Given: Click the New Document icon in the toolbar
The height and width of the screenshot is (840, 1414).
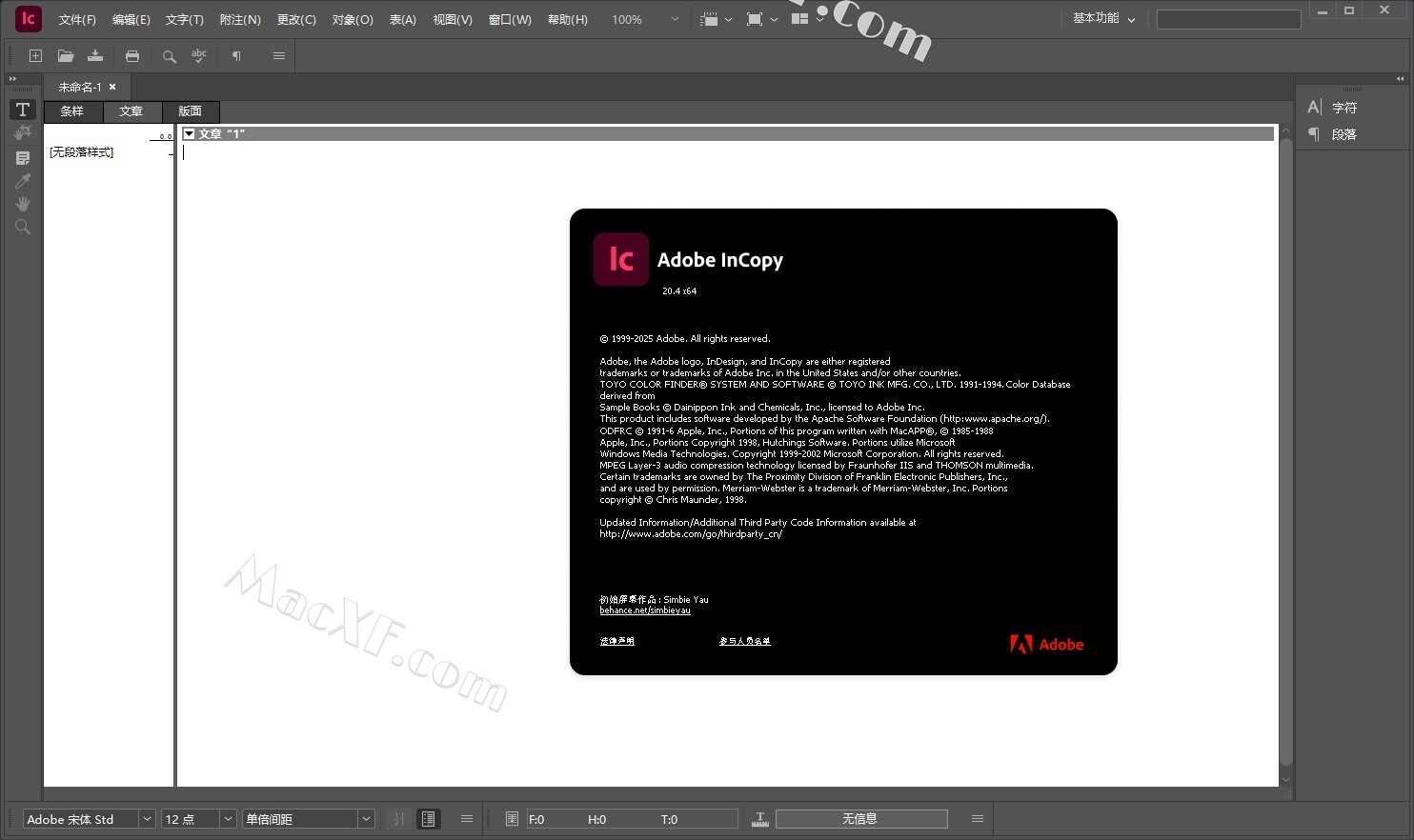Looking at the screenshot, I should pyautogui.click(x=35, y=56).
